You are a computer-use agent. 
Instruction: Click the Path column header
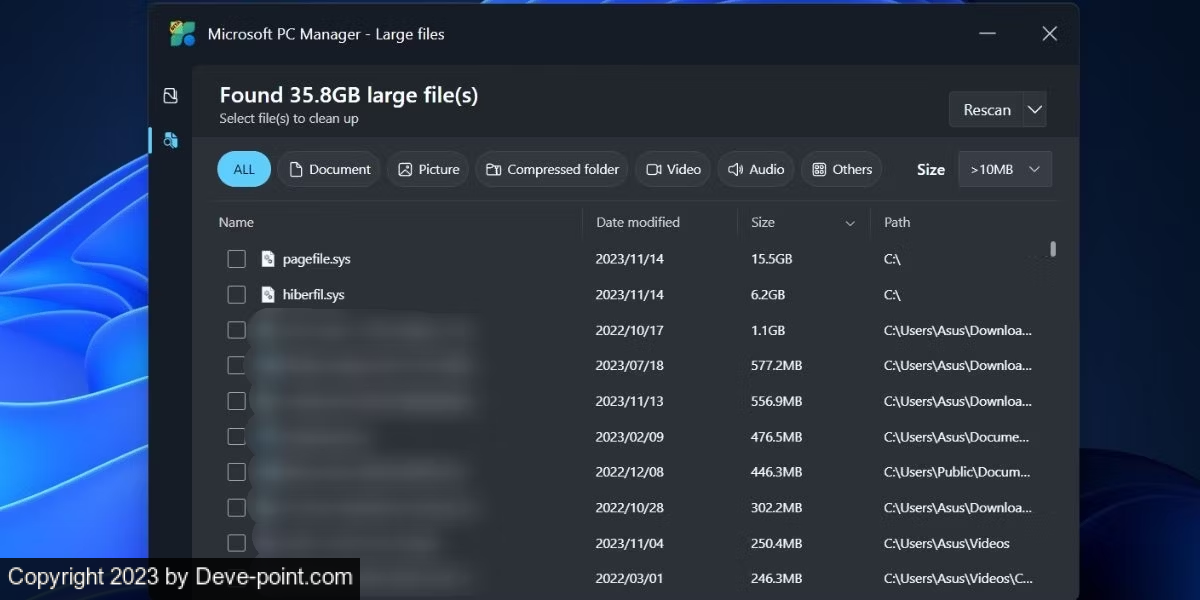[x=897, y=222]
